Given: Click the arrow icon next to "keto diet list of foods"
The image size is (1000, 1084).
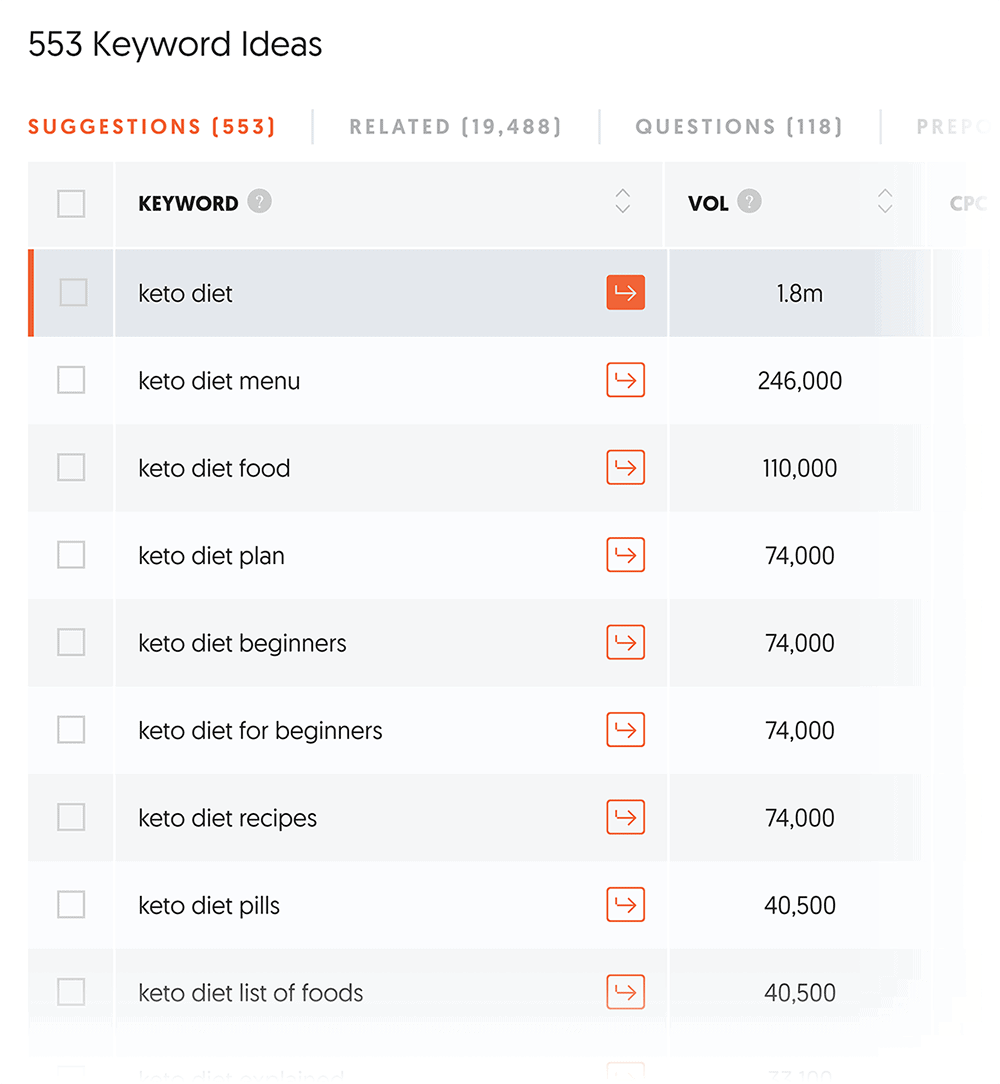Looking at the screenshot, I should pos(625,992).
